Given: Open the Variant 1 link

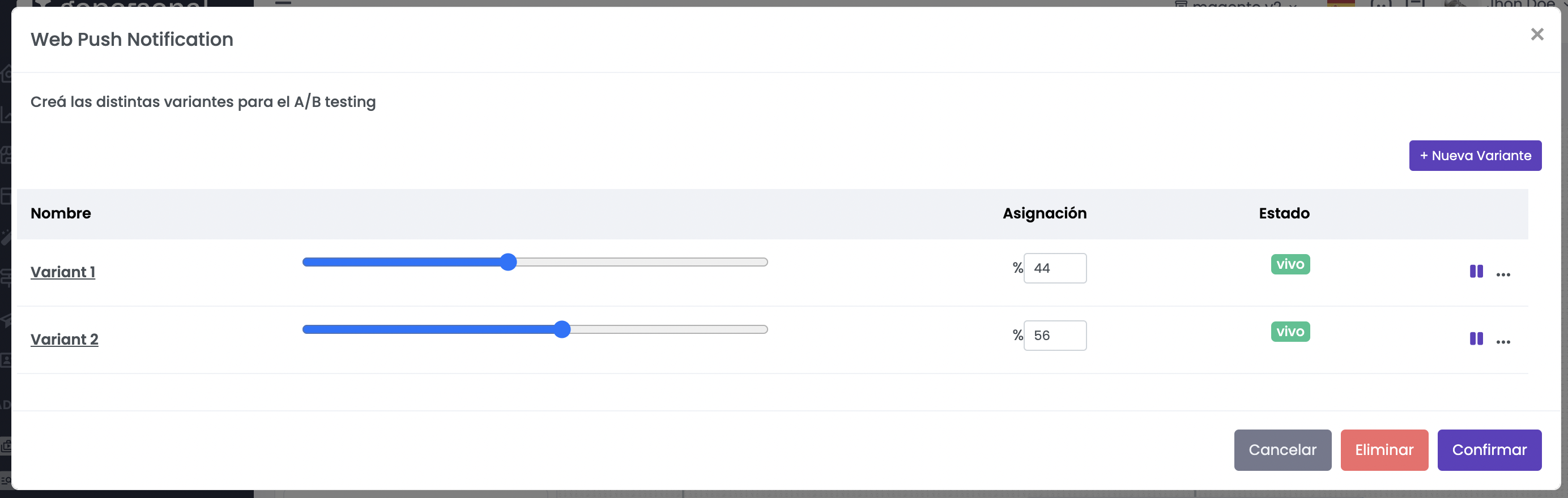Looking at the screenshot, I should tap(63, 272).
